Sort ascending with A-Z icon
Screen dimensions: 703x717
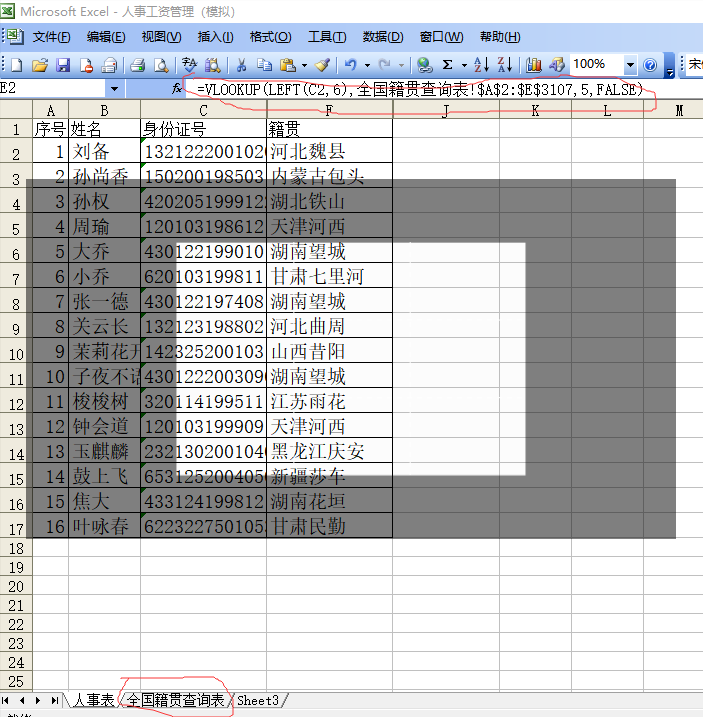tap(482, 65)
